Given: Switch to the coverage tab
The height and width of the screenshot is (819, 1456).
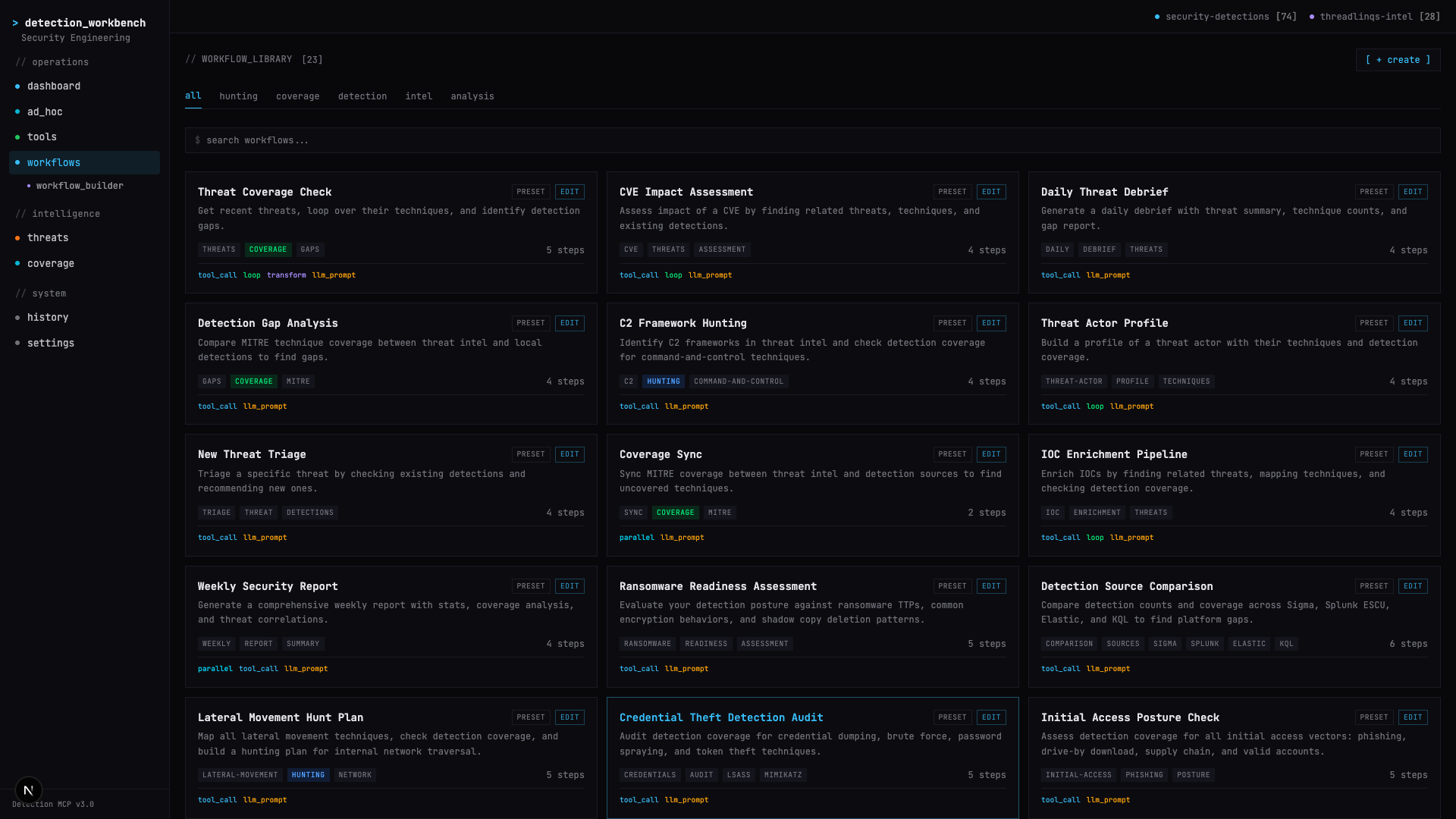Looking at the screenshot, I should coord(298,96).
